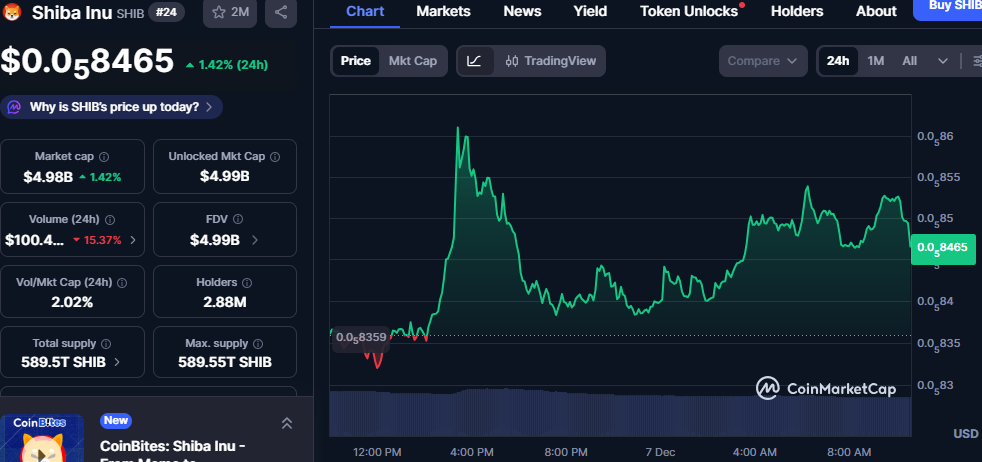
Task: Click the share icon next to watchlist
Action: tap(280, 12)
